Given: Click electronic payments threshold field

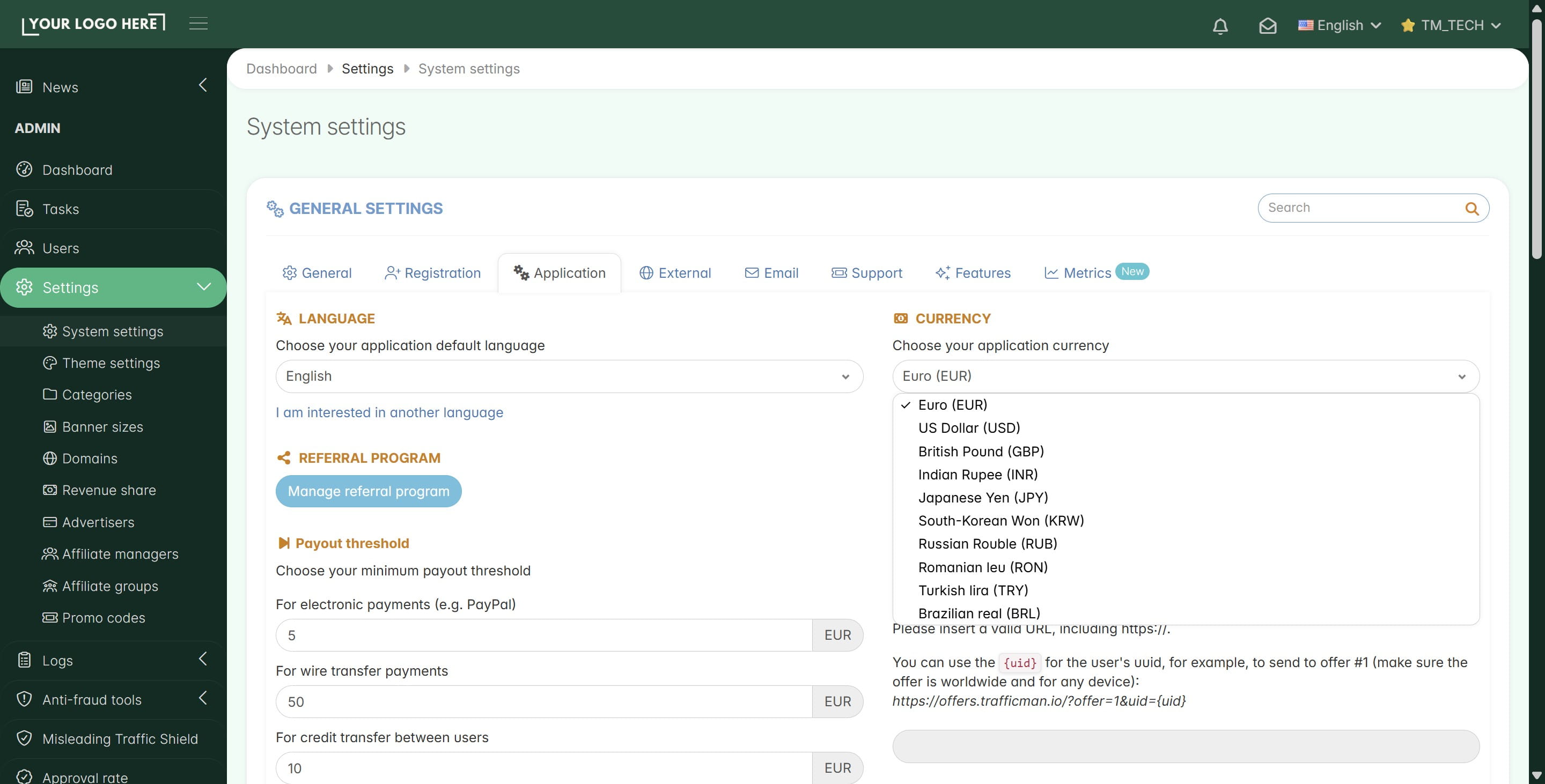Looking at the screenshot, I should pyautogui.click(x=544, y=635).
